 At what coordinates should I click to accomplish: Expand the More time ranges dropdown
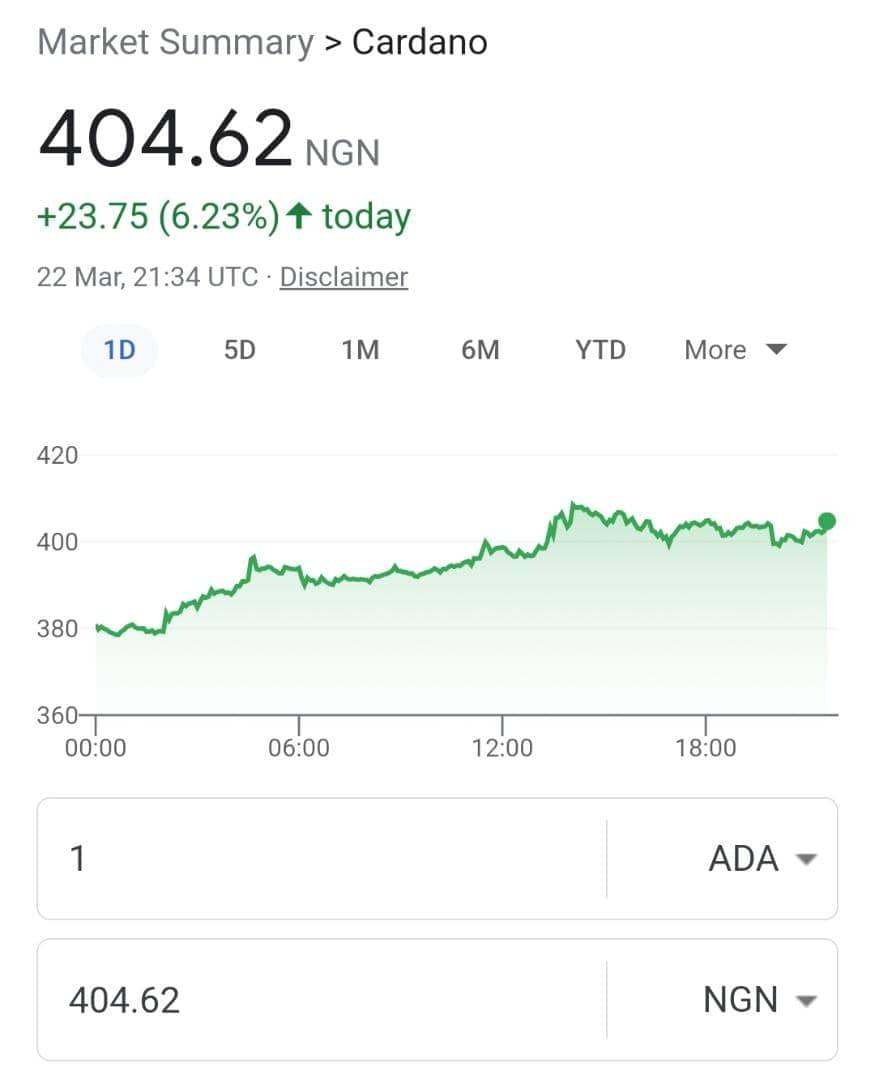[734, 350]
